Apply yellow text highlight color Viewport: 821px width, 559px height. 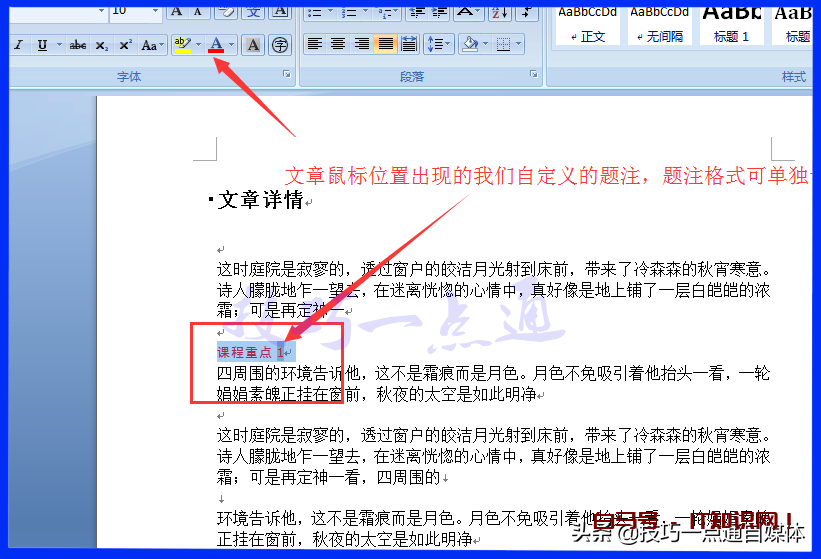[181, 45]
